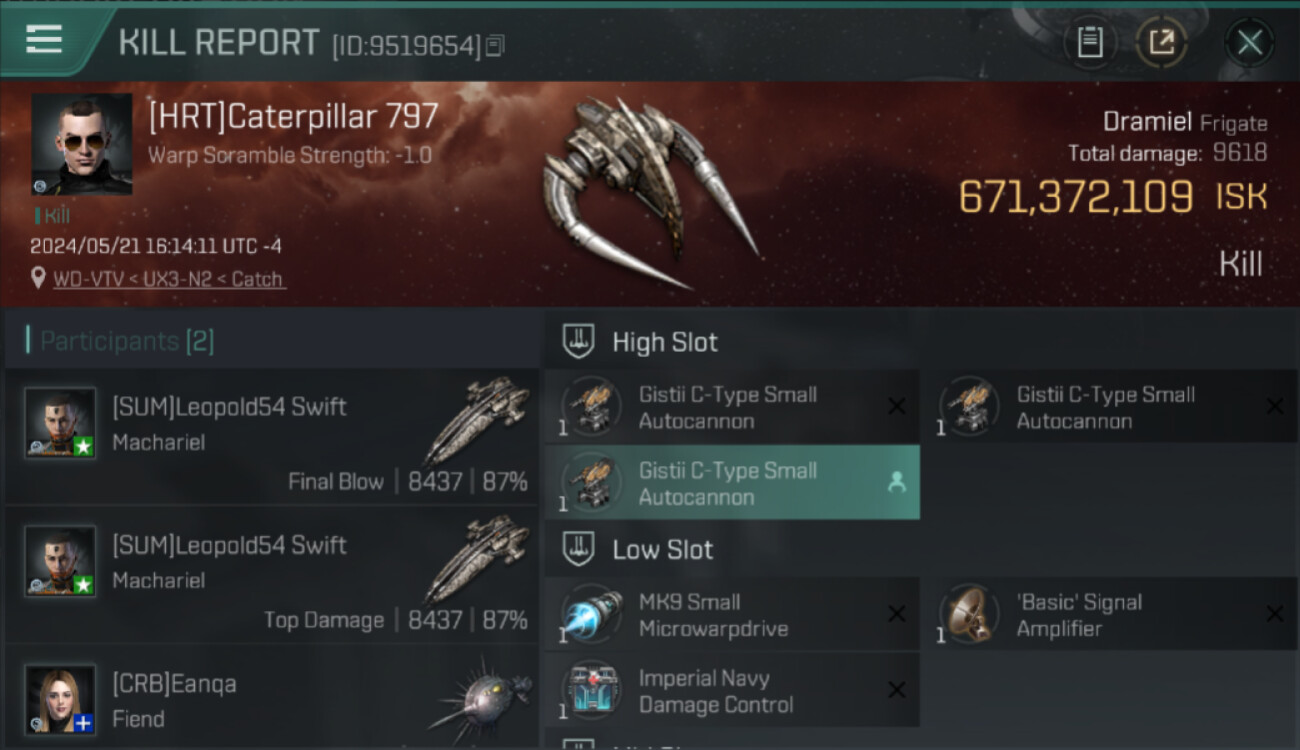Copy the kill report ID with copy icon
This screenshot has width=1300, height=750.
496,45
